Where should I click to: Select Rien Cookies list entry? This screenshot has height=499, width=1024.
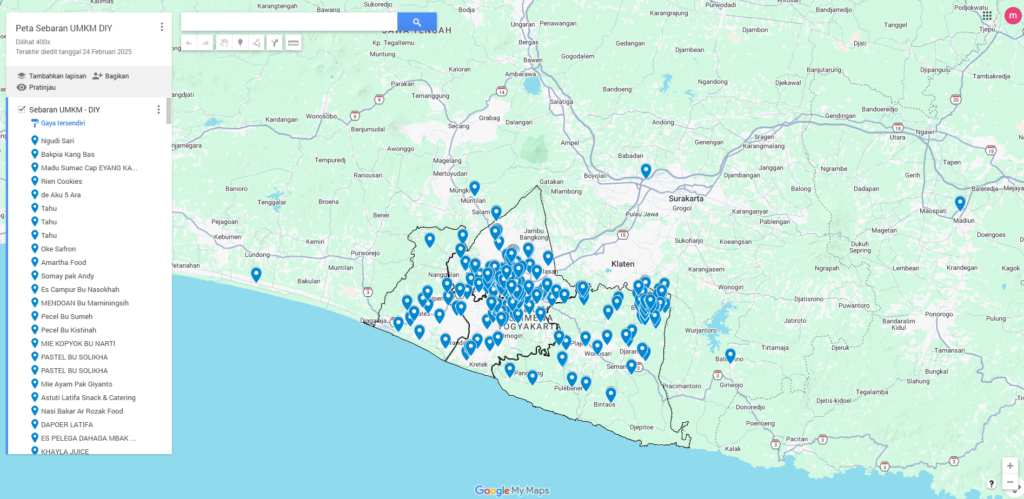coord(62,182)
